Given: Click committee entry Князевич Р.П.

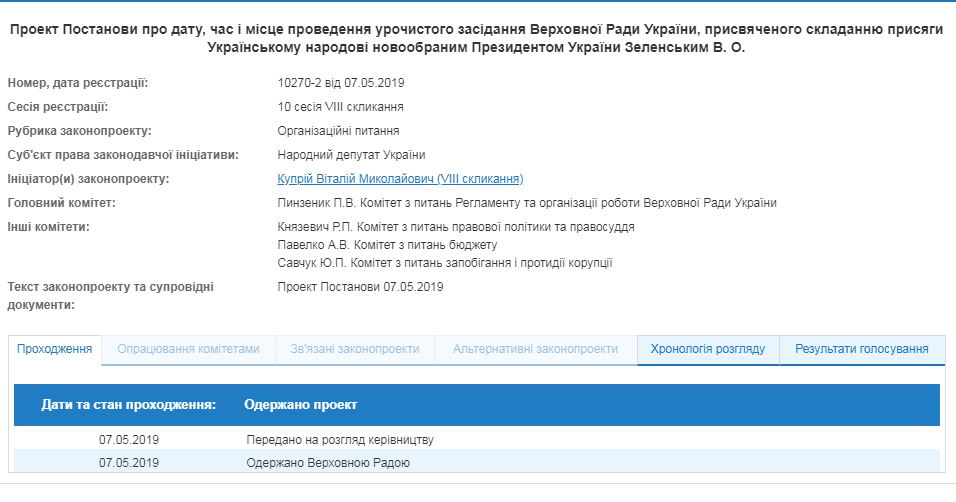Looking at the screenshot, I should click(x=456, y=227).
